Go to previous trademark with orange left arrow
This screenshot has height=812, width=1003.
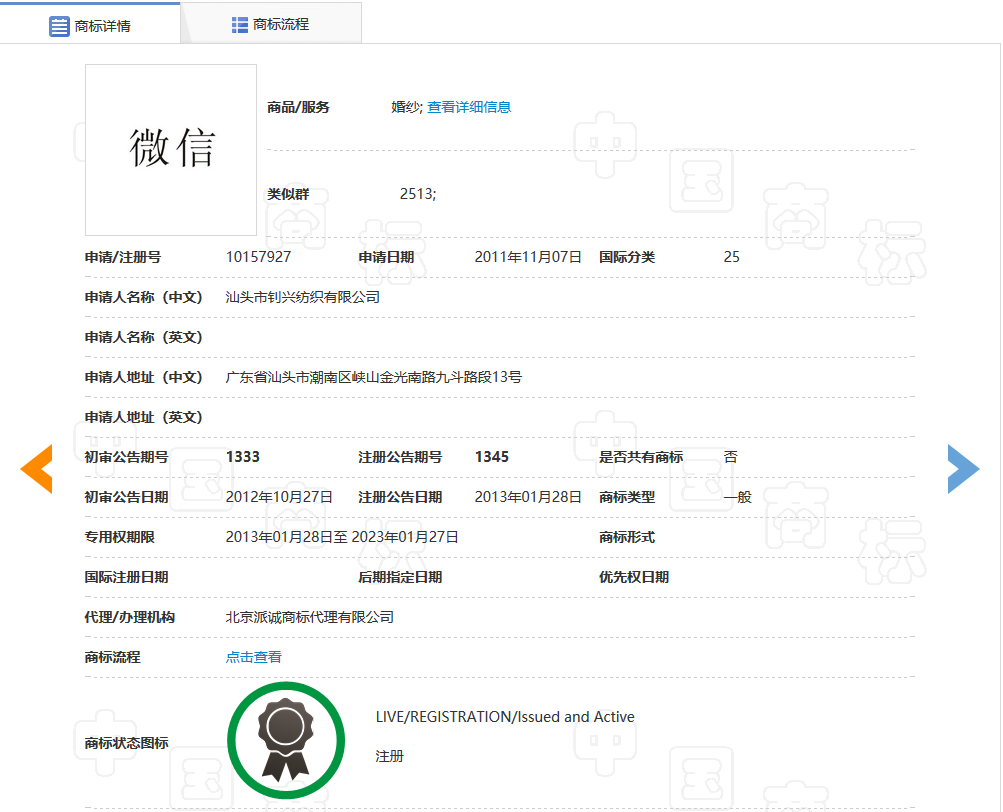[37, 469]
